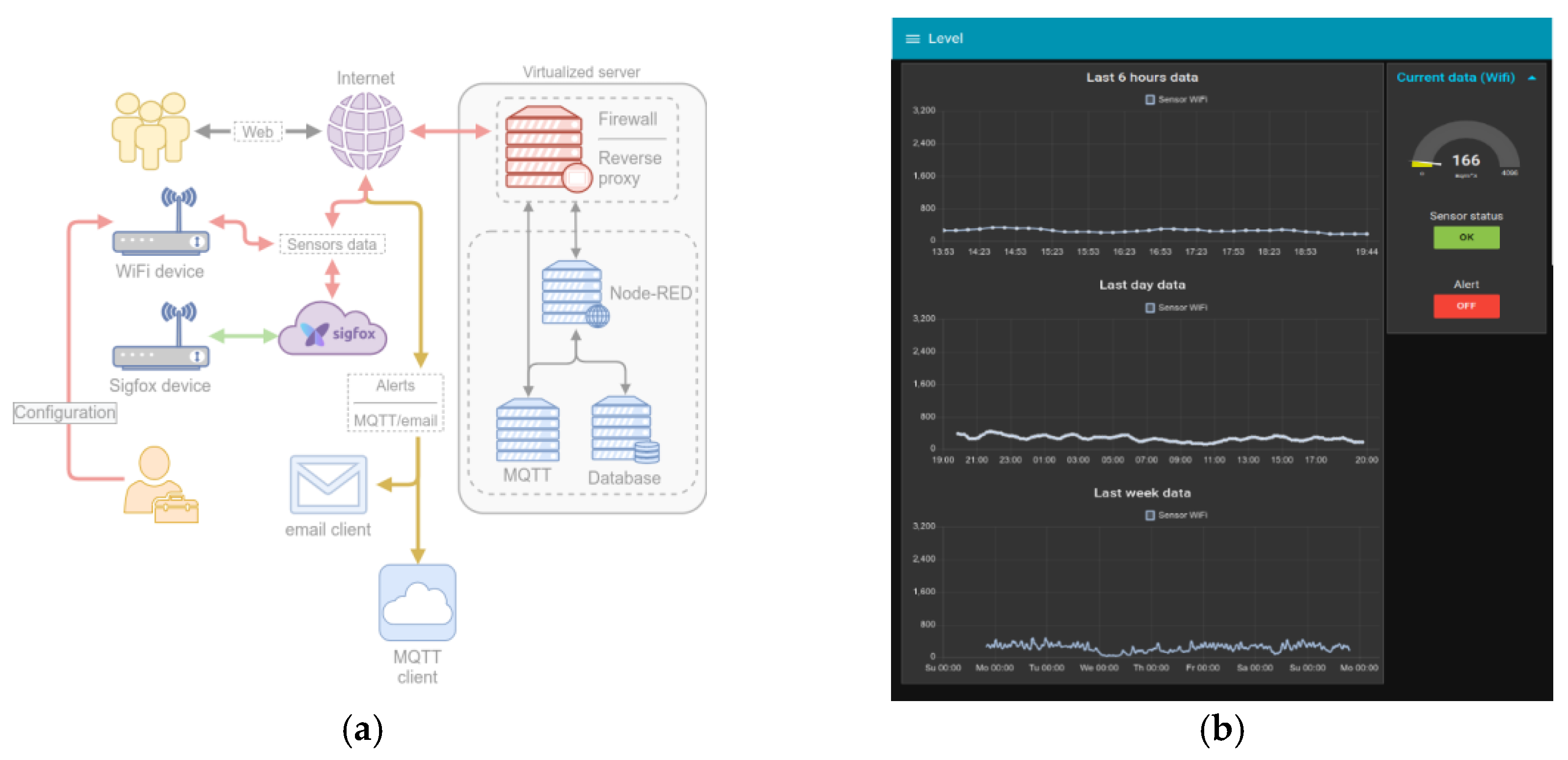Click the green OK sensor status button
Screen dimensions: 1568x760
(x=1466, y=237)
